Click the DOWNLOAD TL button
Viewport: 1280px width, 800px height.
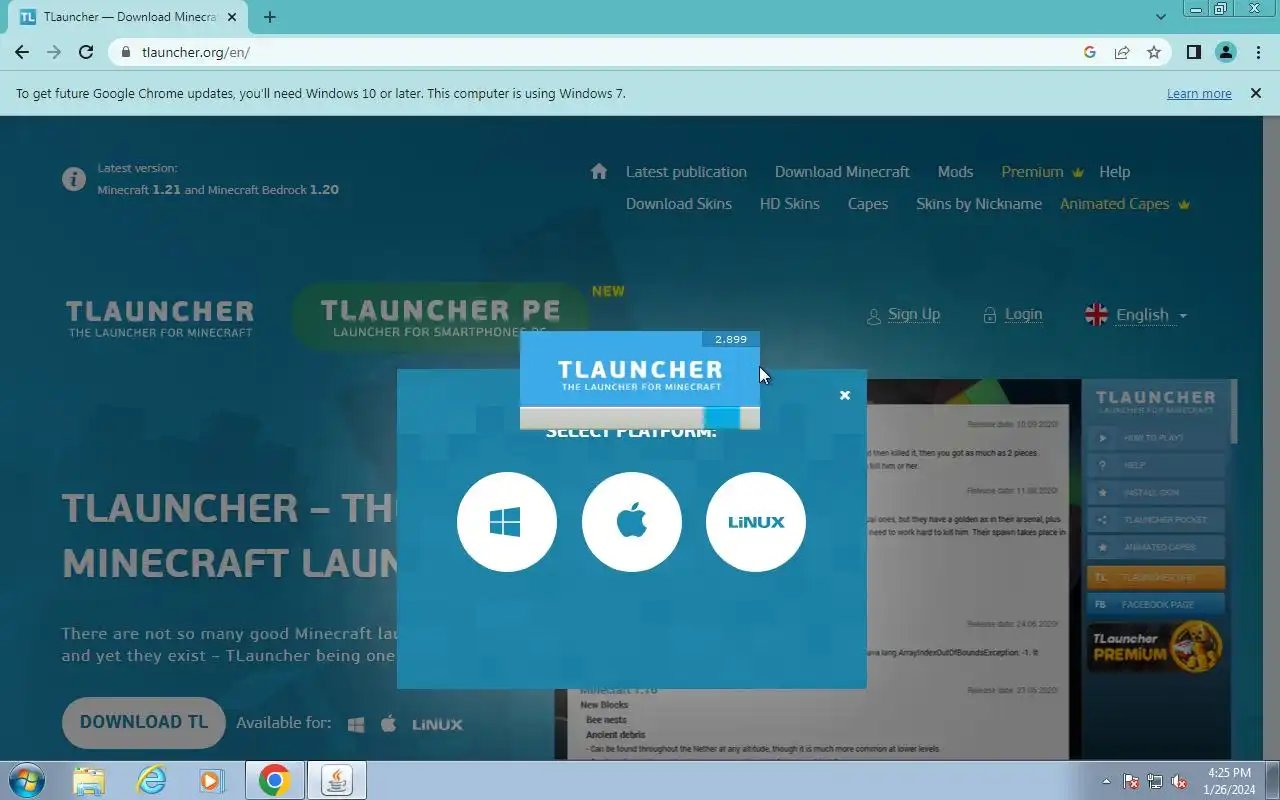[x=144, y=722]
